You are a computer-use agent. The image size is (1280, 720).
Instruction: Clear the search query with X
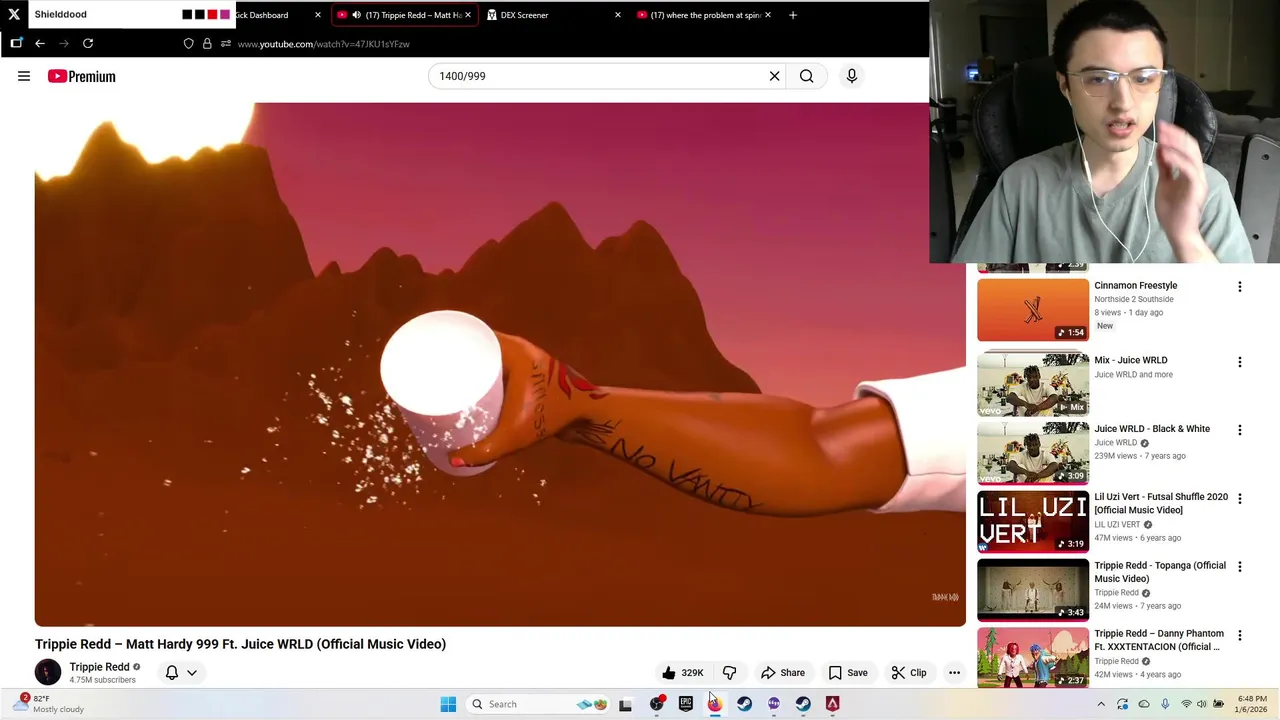(x=774, y=76)
